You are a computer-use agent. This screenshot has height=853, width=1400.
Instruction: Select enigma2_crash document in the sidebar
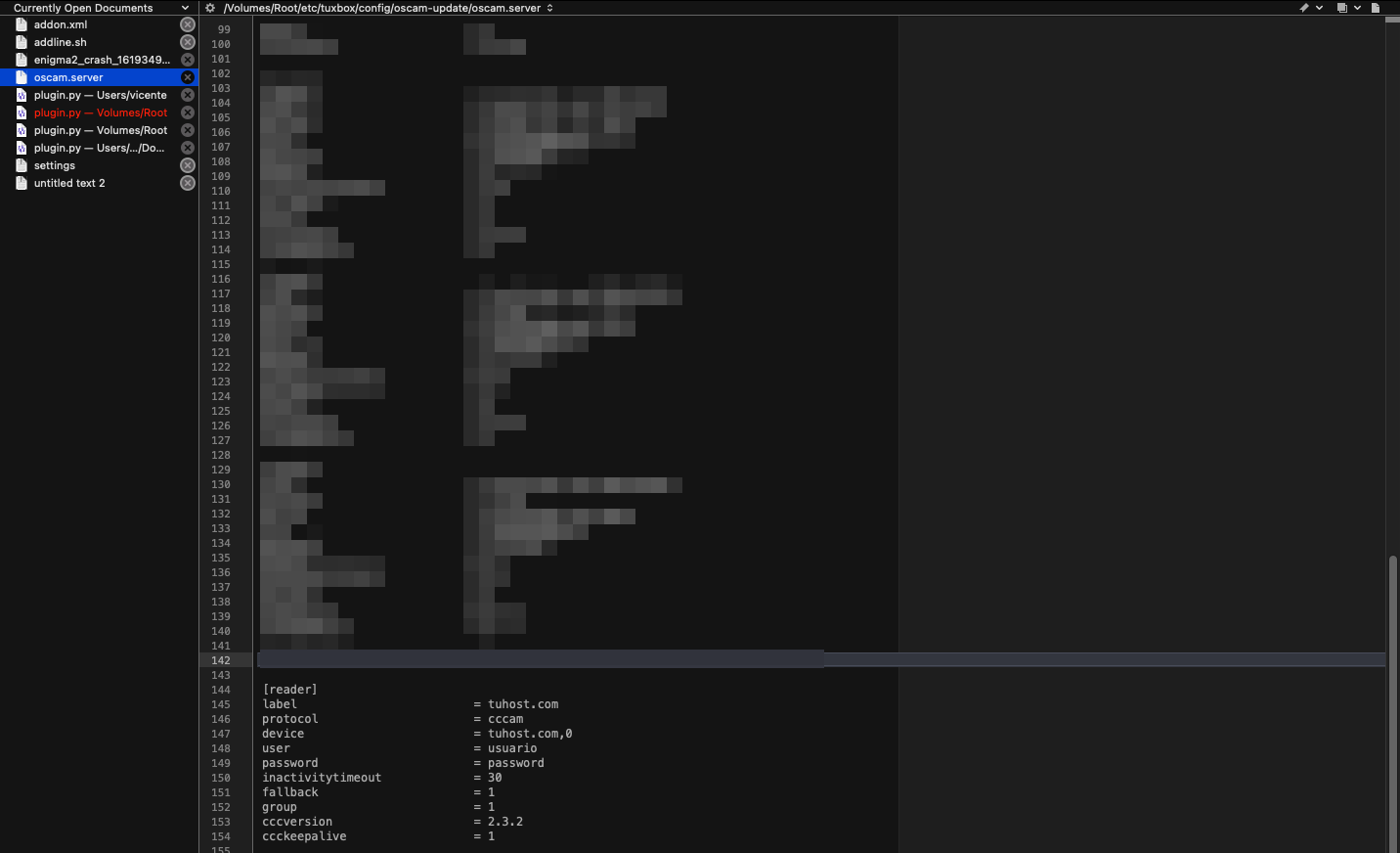[101, 60]
